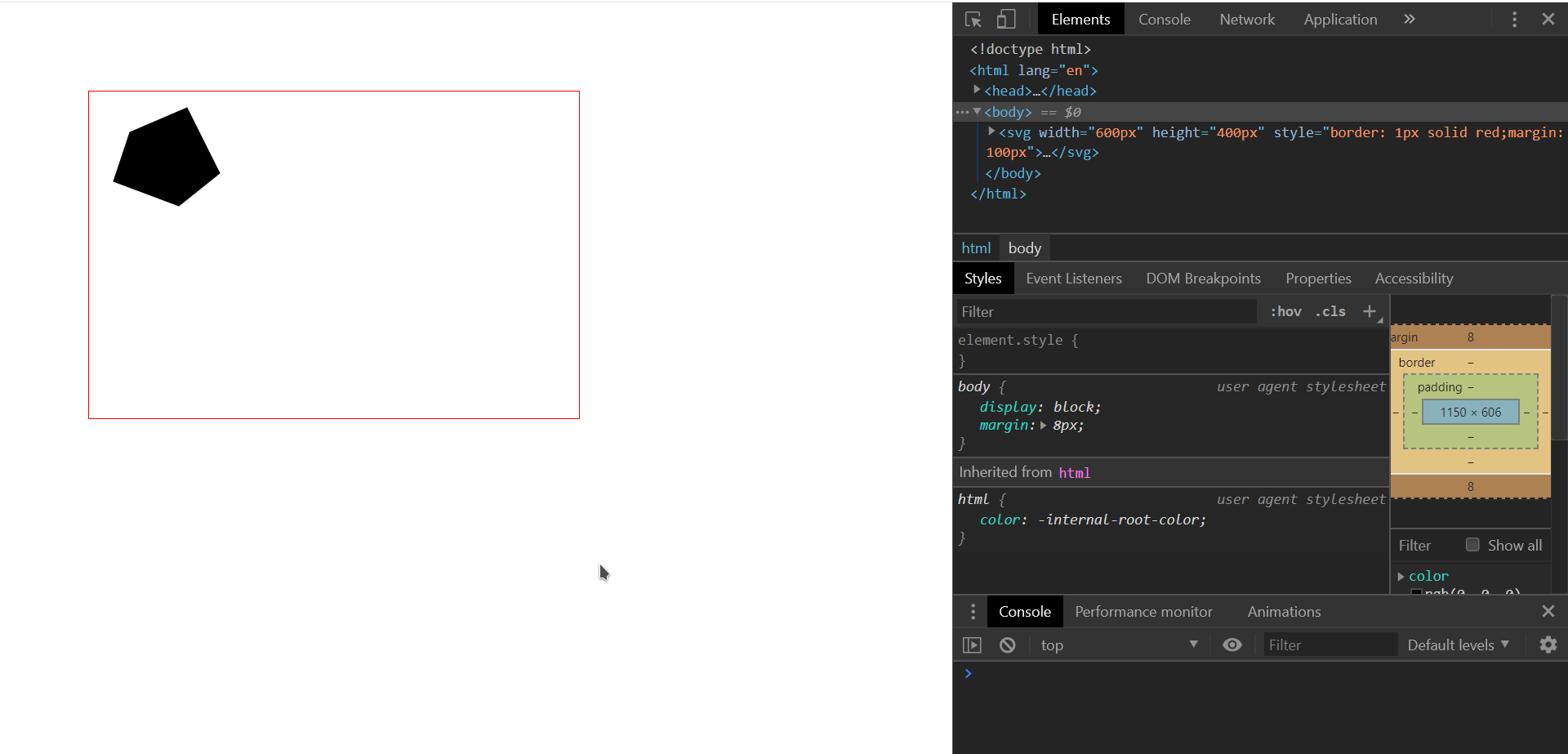Click the styles filter input field
Screen dimensions: 1568x754
click(1102, 311)
